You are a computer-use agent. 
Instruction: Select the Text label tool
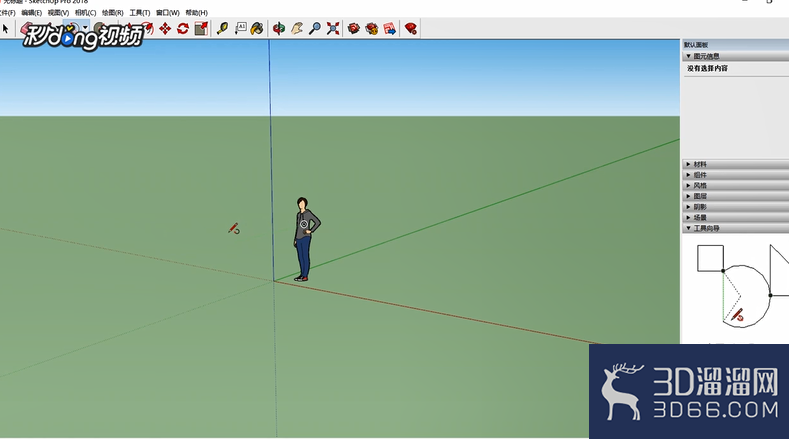241,29
